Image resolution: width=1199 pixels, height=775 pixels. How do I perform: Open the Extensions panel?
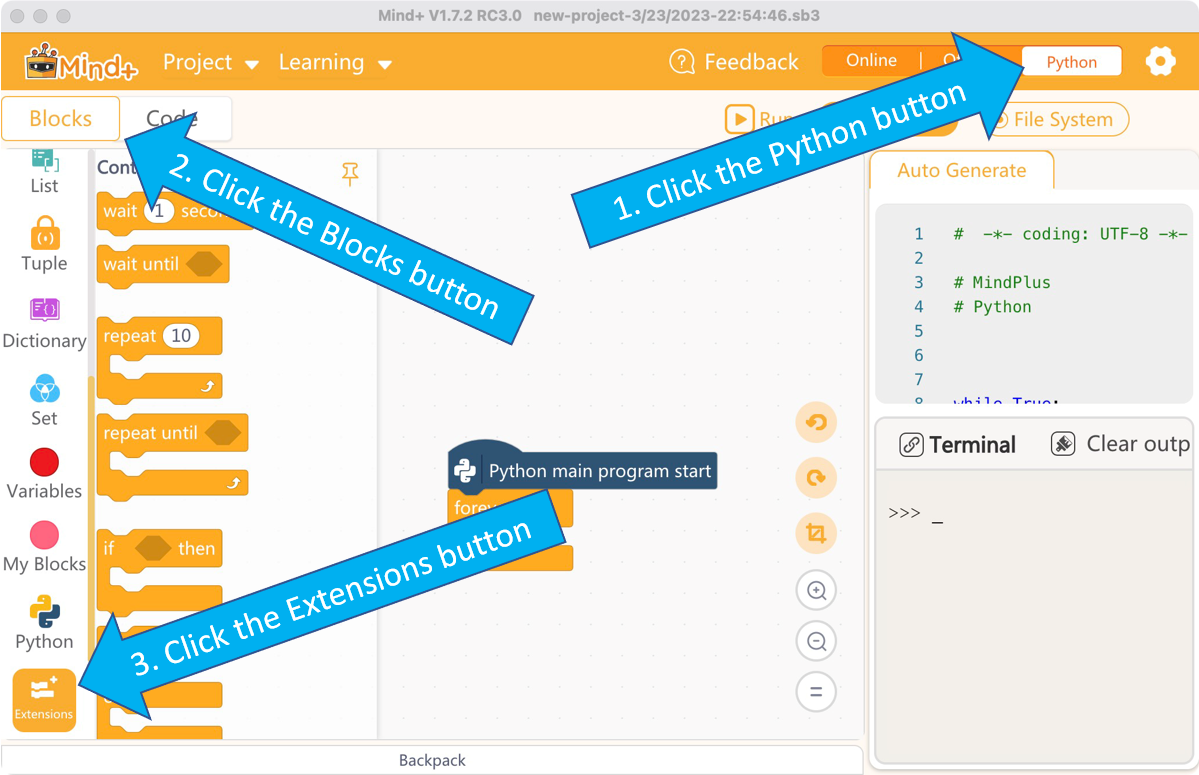pos(44,699)
